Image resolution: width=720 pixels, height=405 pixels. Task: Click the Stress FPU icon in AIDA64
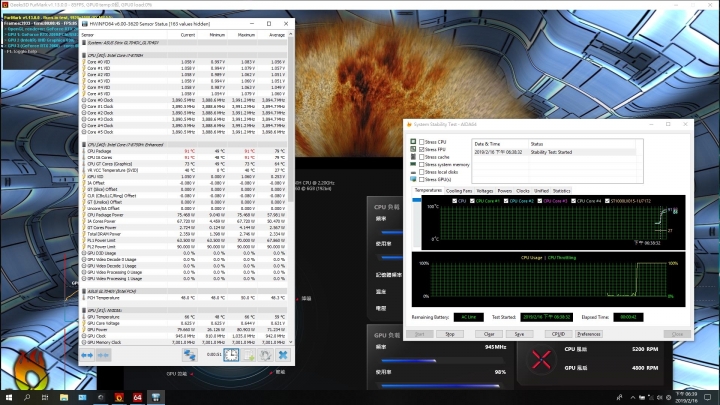[x=413, y=149]
